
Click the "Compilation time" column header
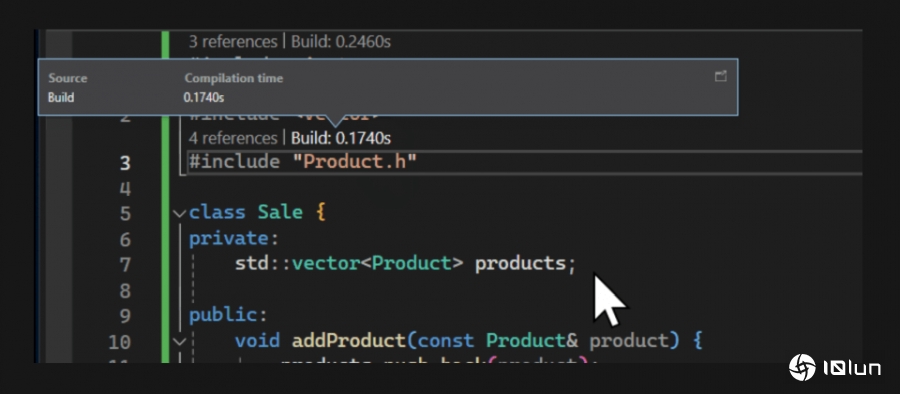[x=234, y=78]
